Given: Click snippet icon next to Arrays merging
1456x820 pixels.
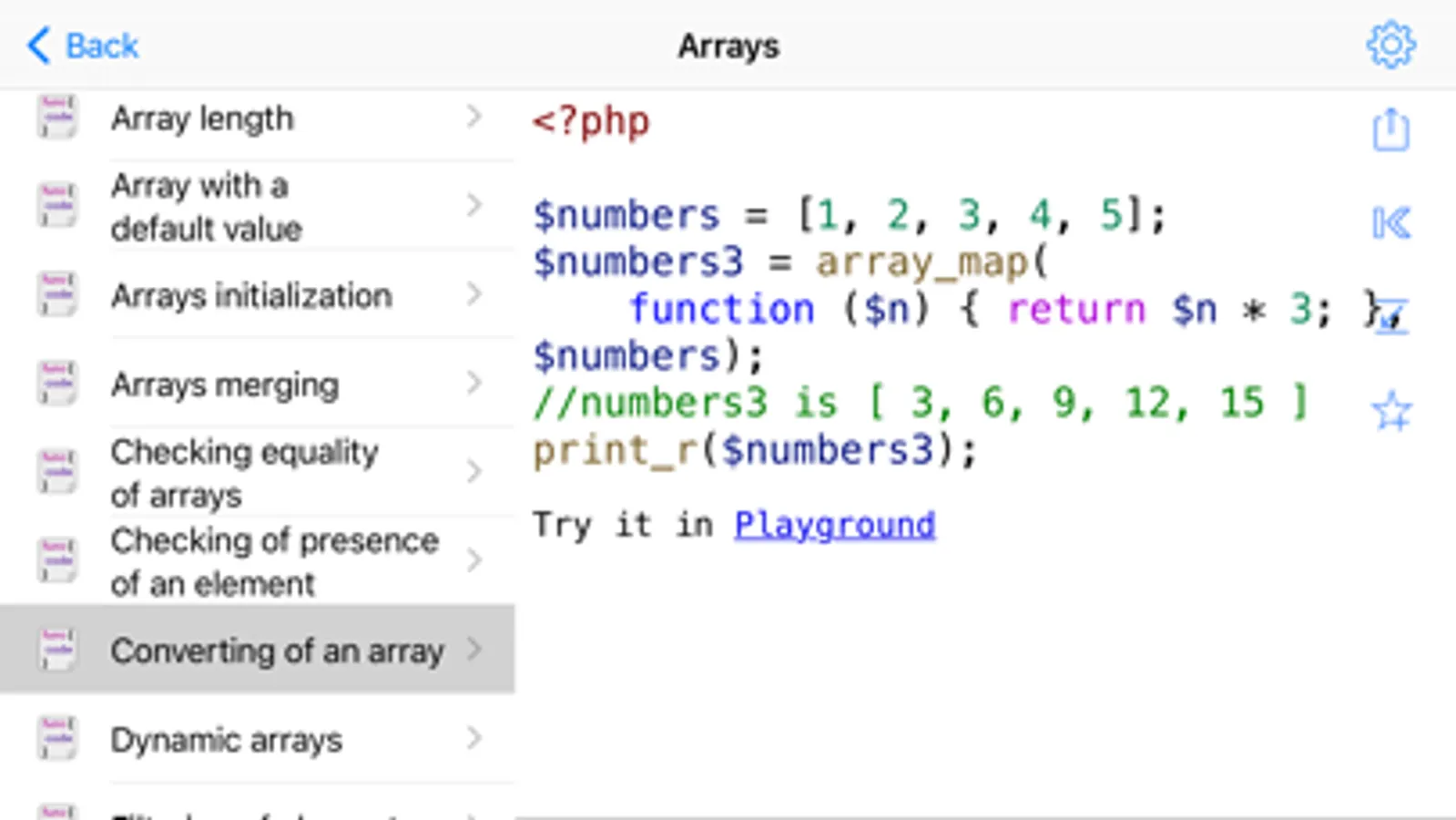Looking at the screenshot, I should [56, 383].
